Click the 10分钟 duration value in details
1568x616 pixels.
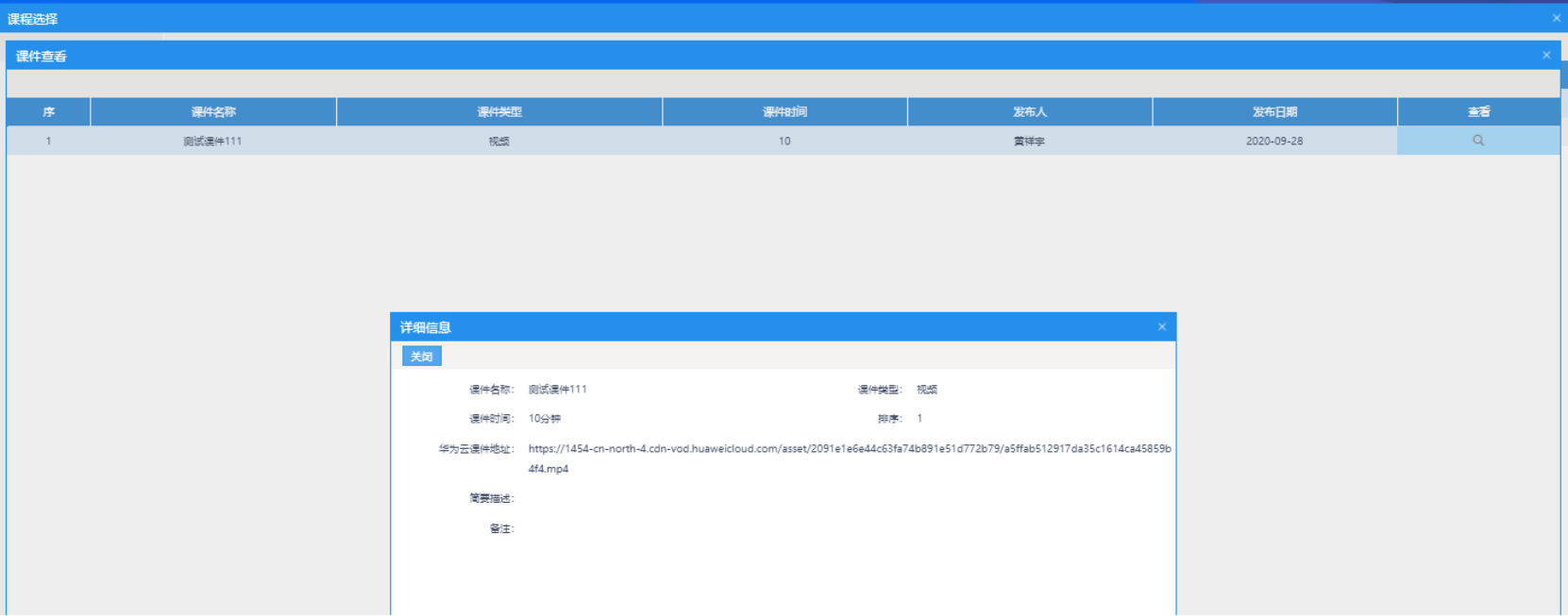pos(545,419)
